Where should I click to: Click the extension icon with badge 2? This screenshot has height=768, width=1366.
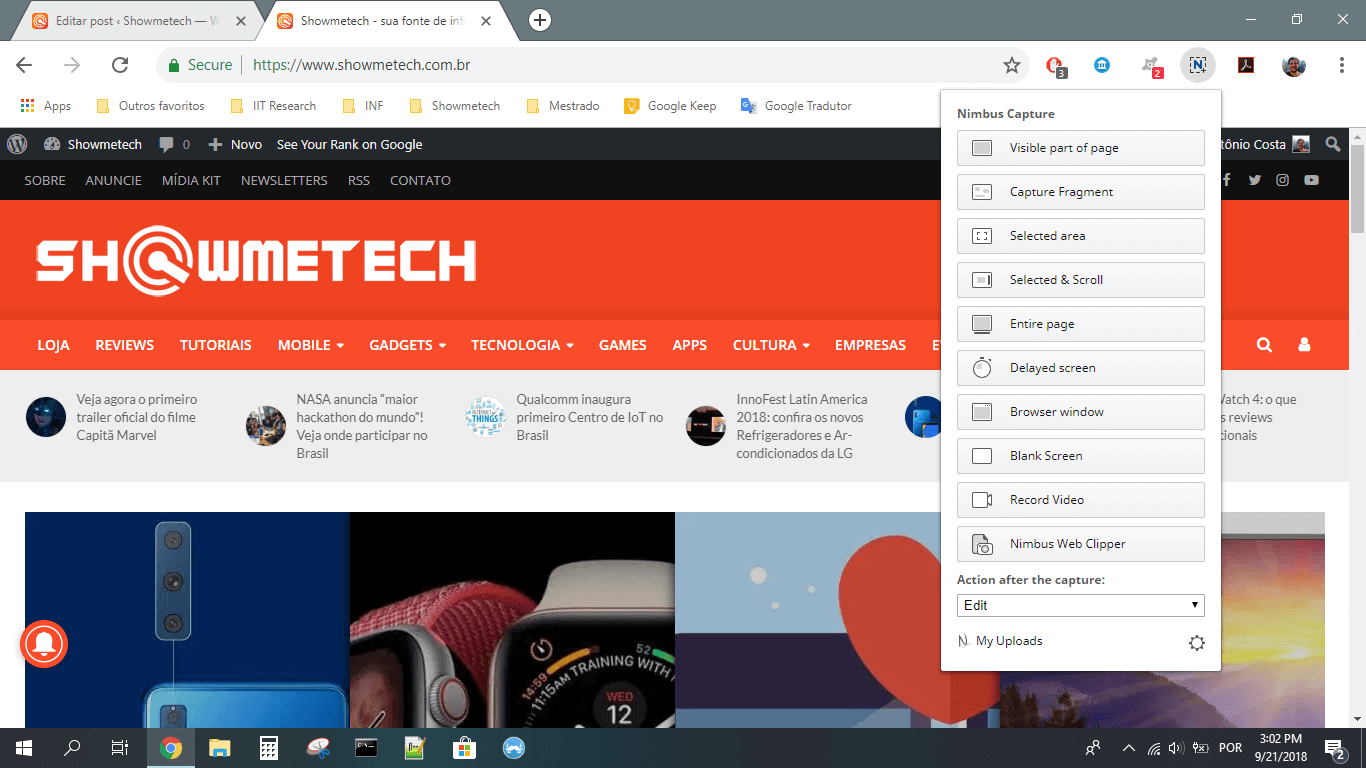[1151, 66]
